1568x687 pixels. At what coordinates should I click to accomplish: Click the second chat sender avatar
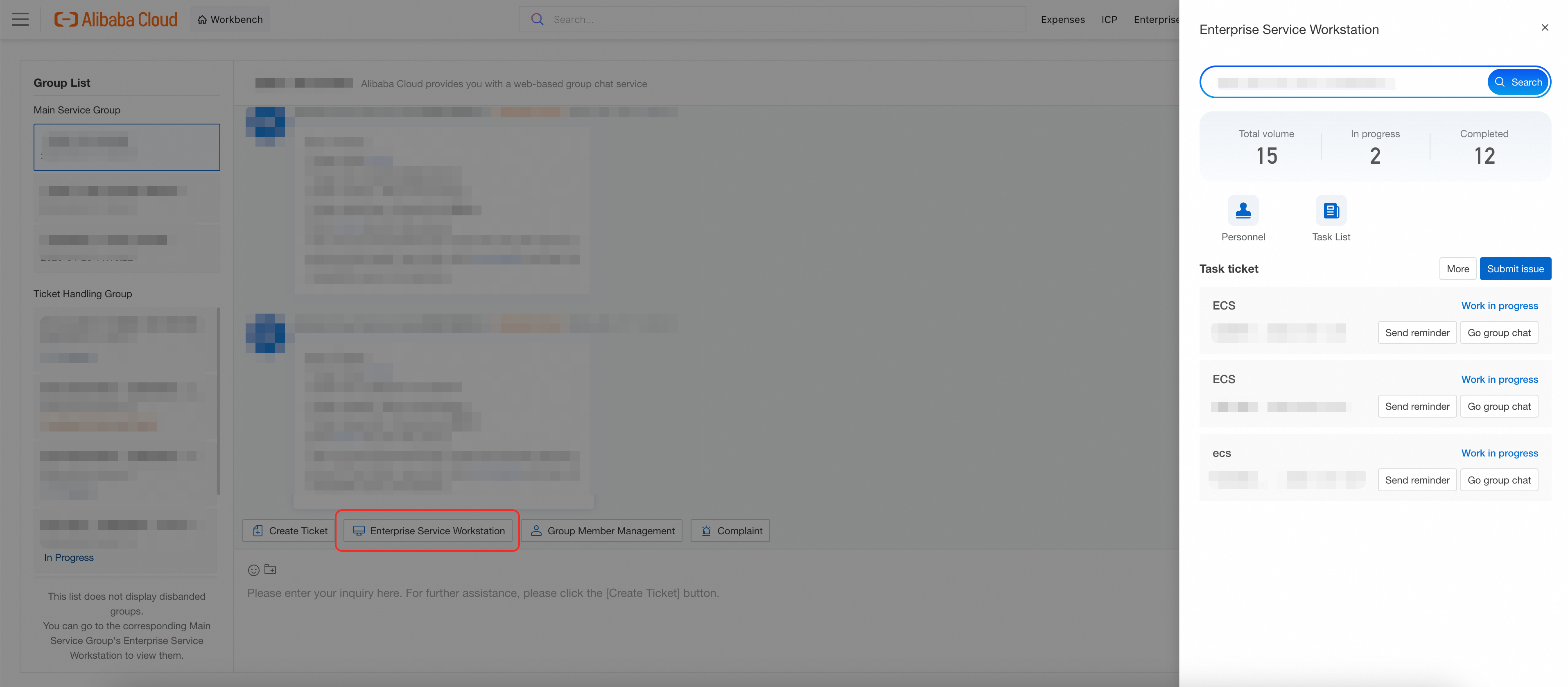(265, 333)
